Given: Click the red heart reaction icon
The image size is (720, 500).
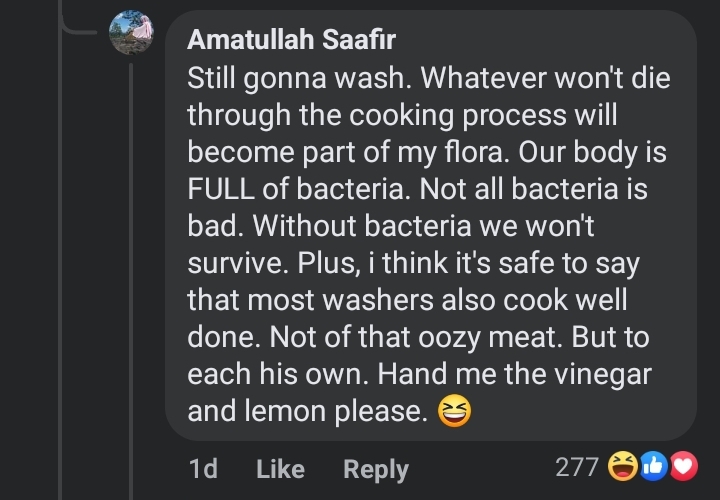Looking at the screenshot, I should coord(684,466).
